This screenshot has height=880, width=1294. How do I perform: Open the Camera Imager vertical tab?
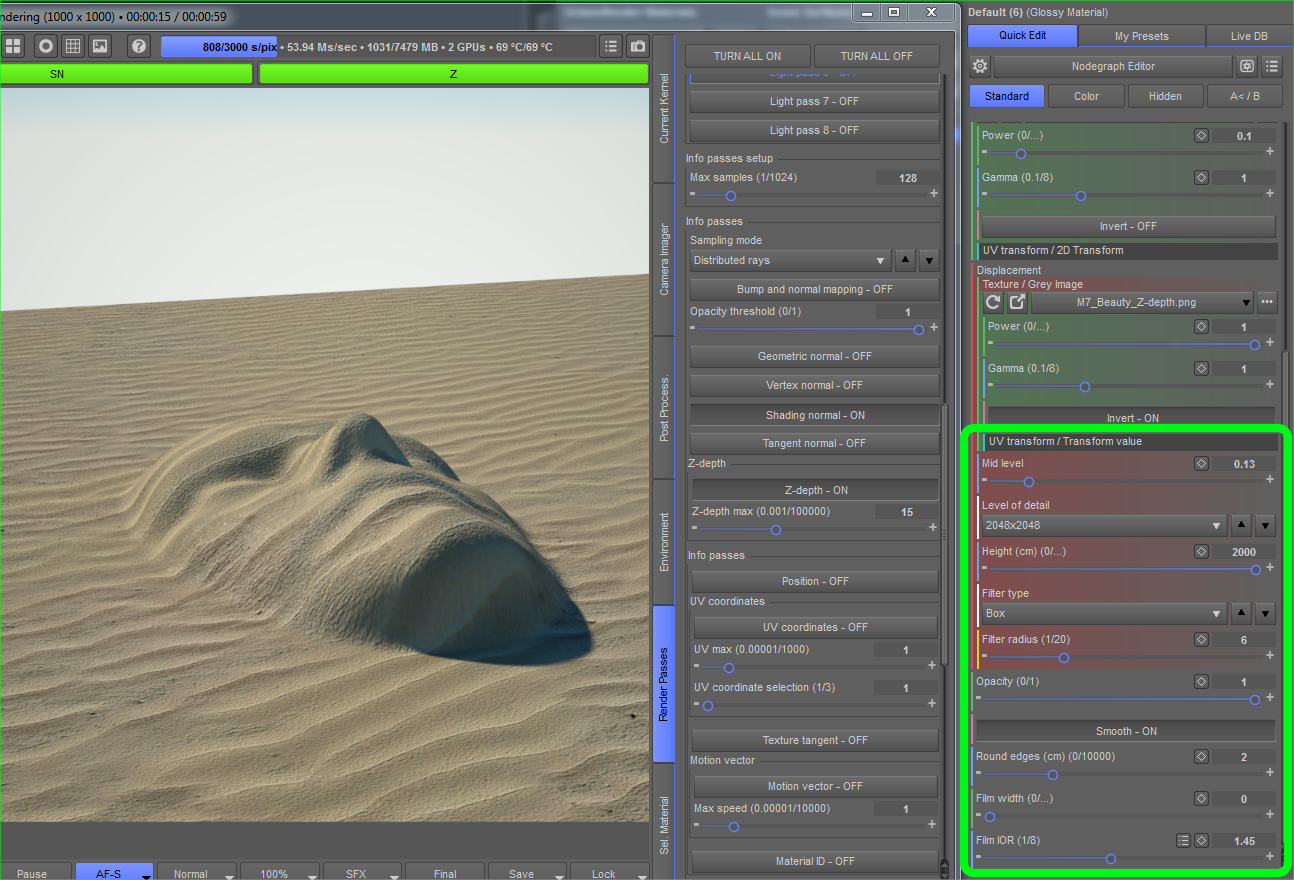click(x=664, y=259)
